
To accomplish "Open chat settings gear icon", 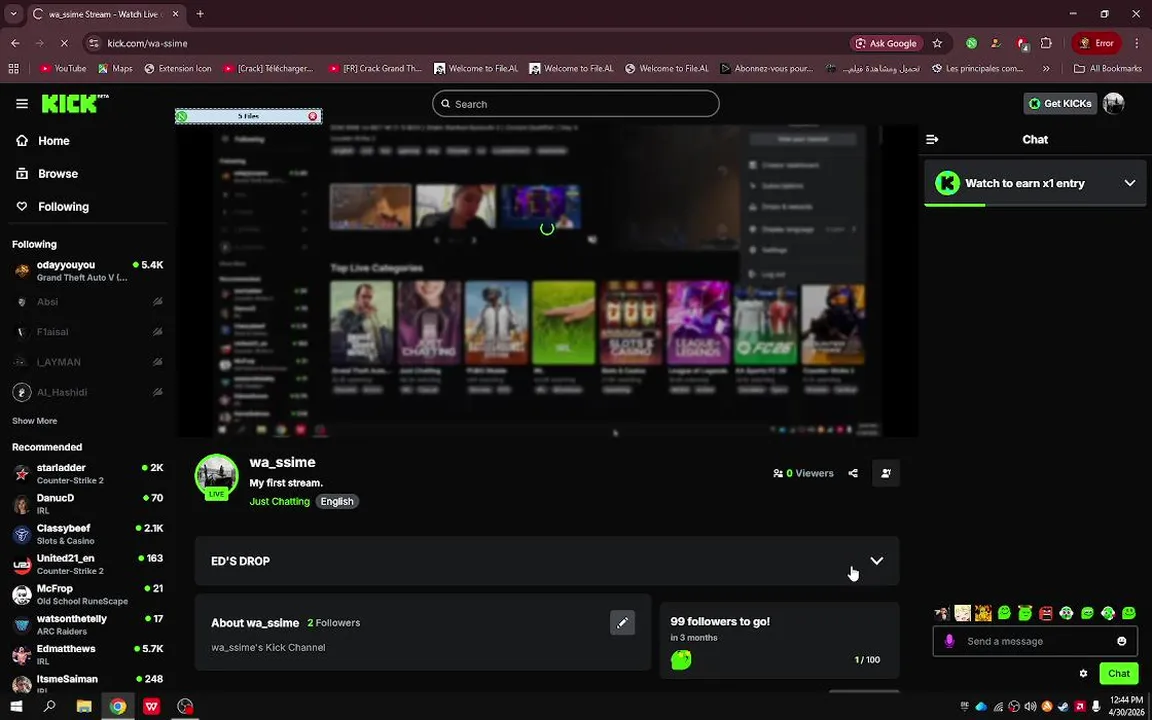I will tap(1083, 674).
